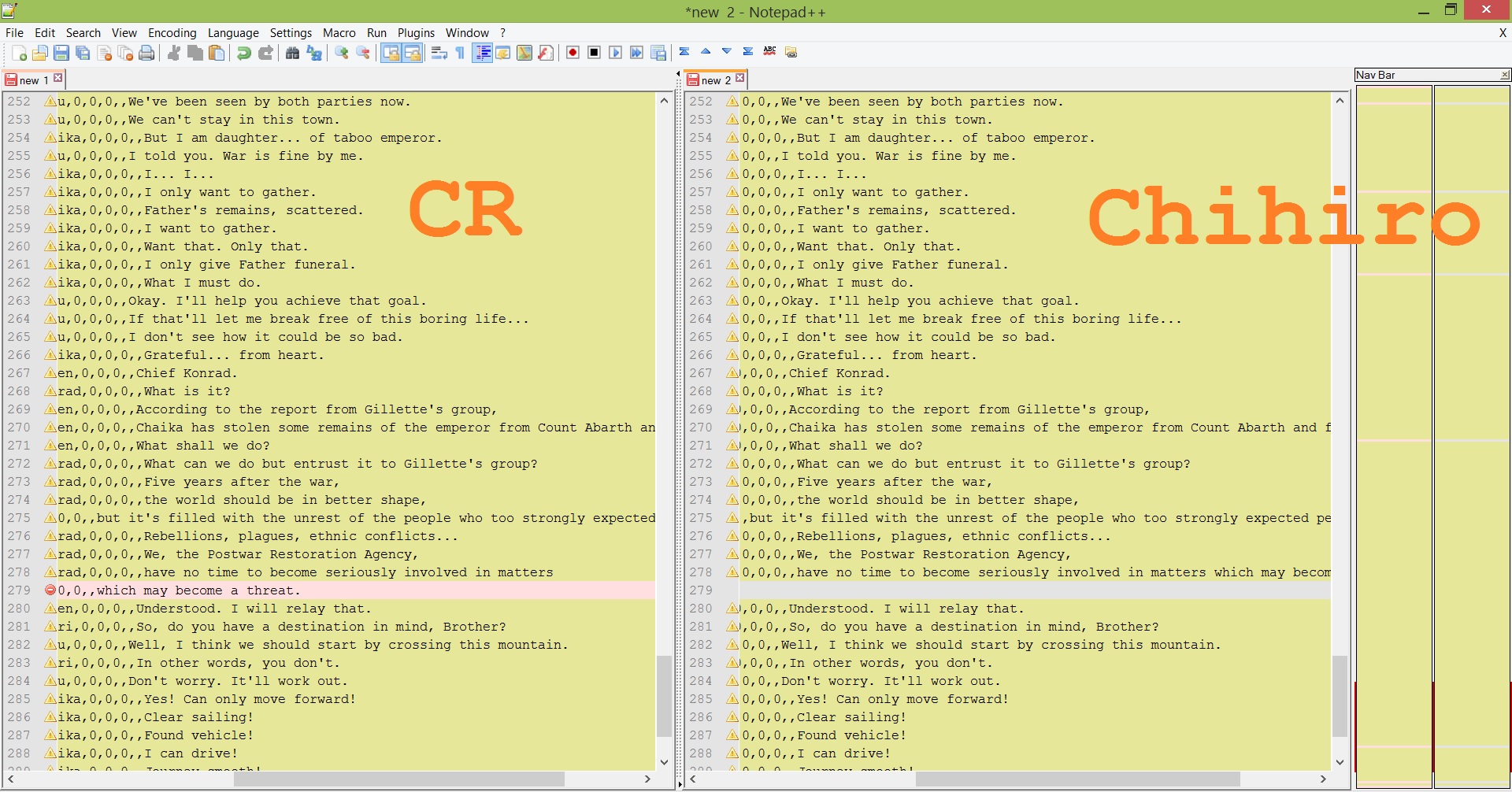Jump to the last difference in Compare

[748, 51]
